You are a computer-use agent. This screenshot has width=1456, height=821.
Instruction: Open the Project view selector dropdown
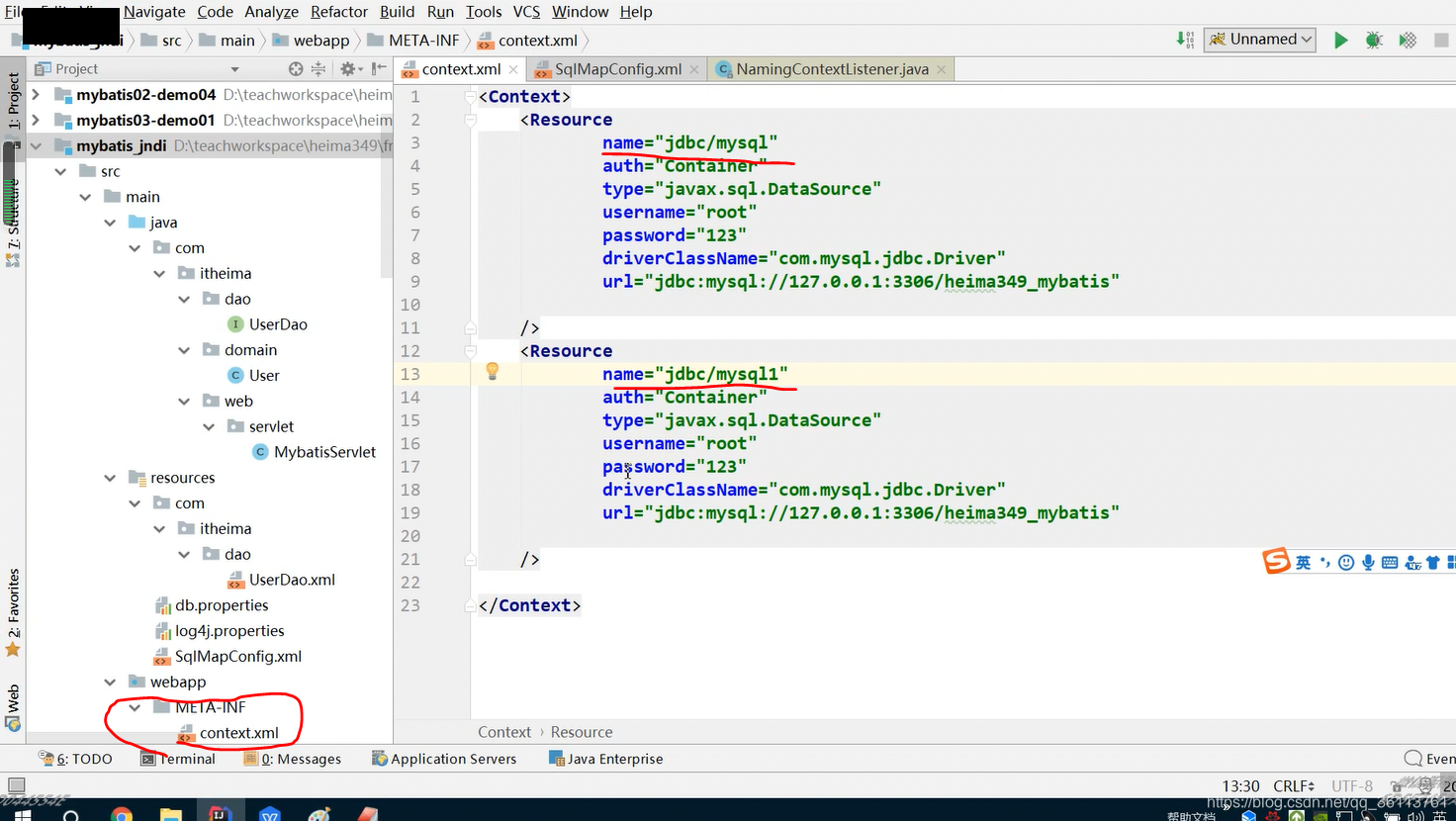(235, 69)
